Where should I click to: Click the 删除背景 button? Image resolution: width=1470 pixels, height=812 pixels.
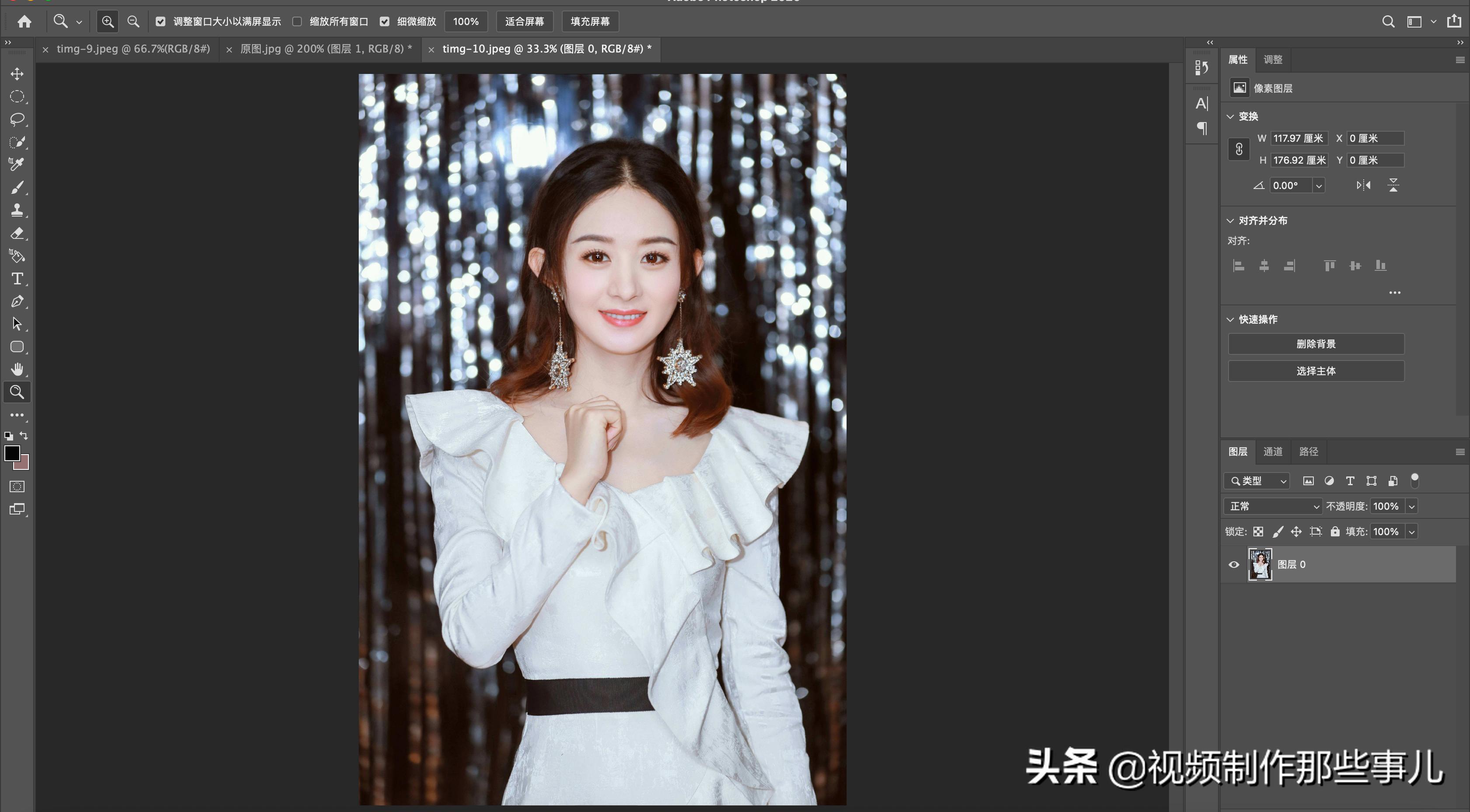(1316, 343)
